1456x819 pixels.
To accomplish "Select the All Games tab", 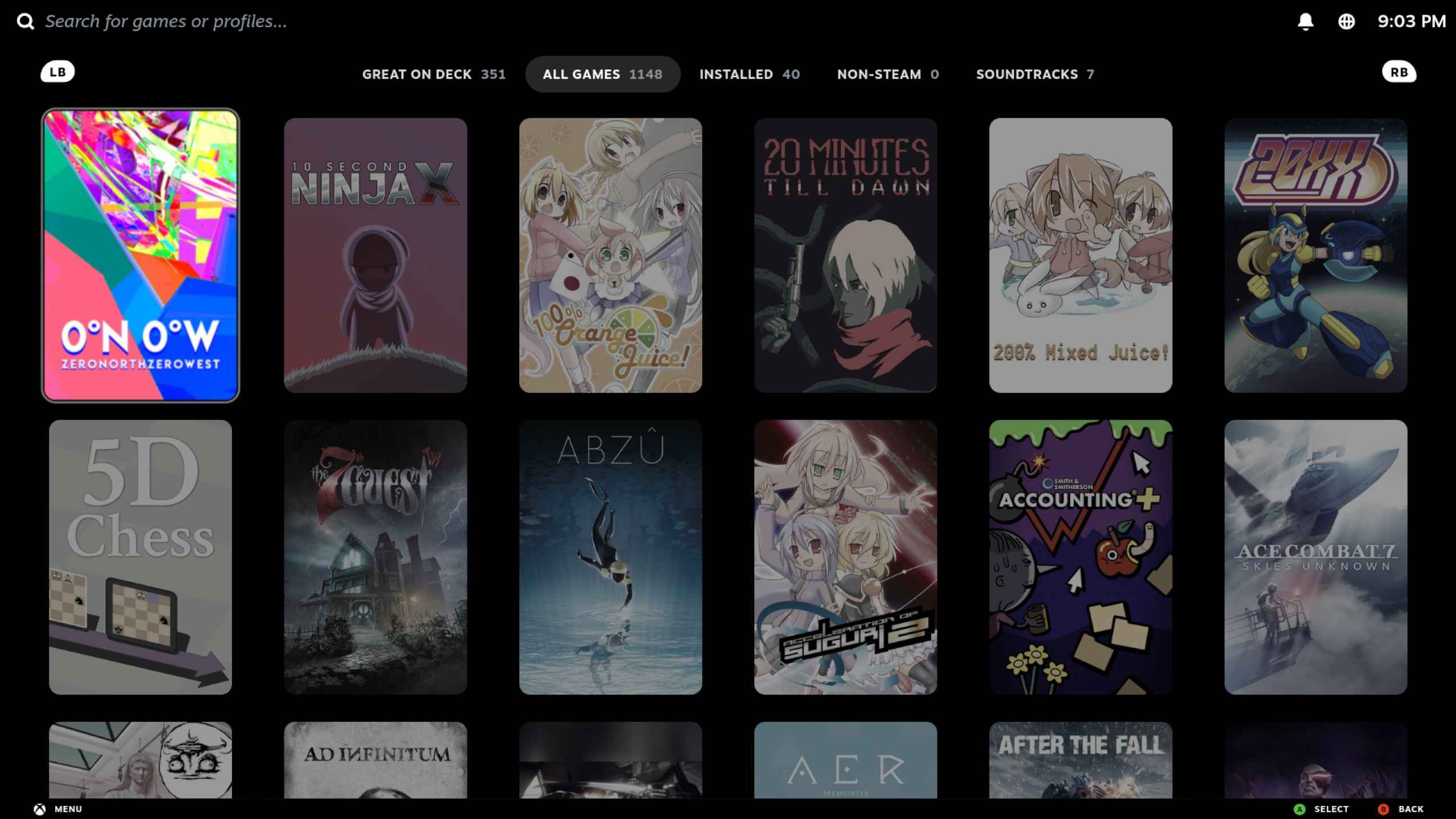I will 602,74.
